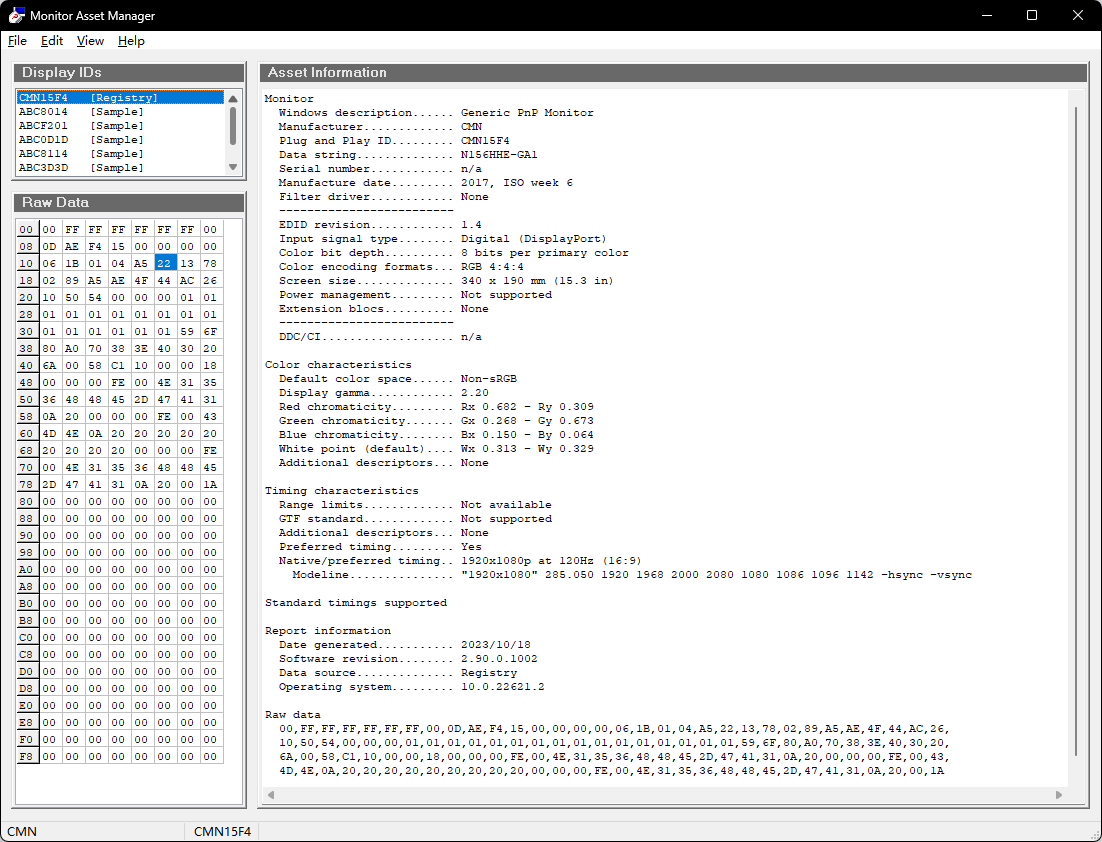Click the data string value N156HHE-GA1
The image size is (1102, 842).
tap(499, 155)
